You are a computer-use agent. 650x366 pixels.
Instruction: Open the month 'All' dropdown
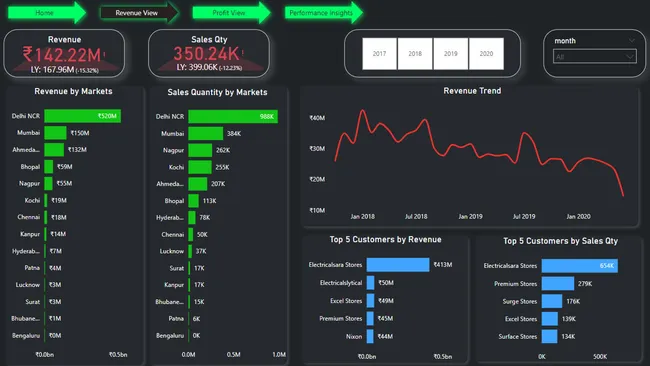point(595,56)
